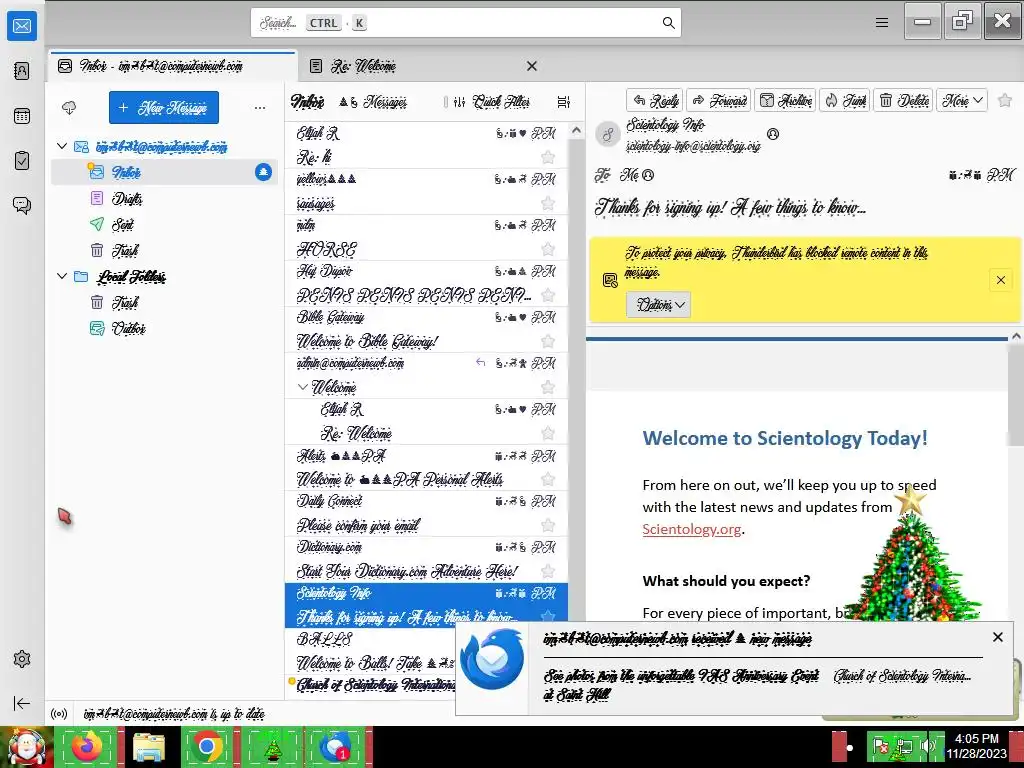Open Firefox from the taskbar
The height and width of the screenshot is (768, 1024).
click(86, 746)
